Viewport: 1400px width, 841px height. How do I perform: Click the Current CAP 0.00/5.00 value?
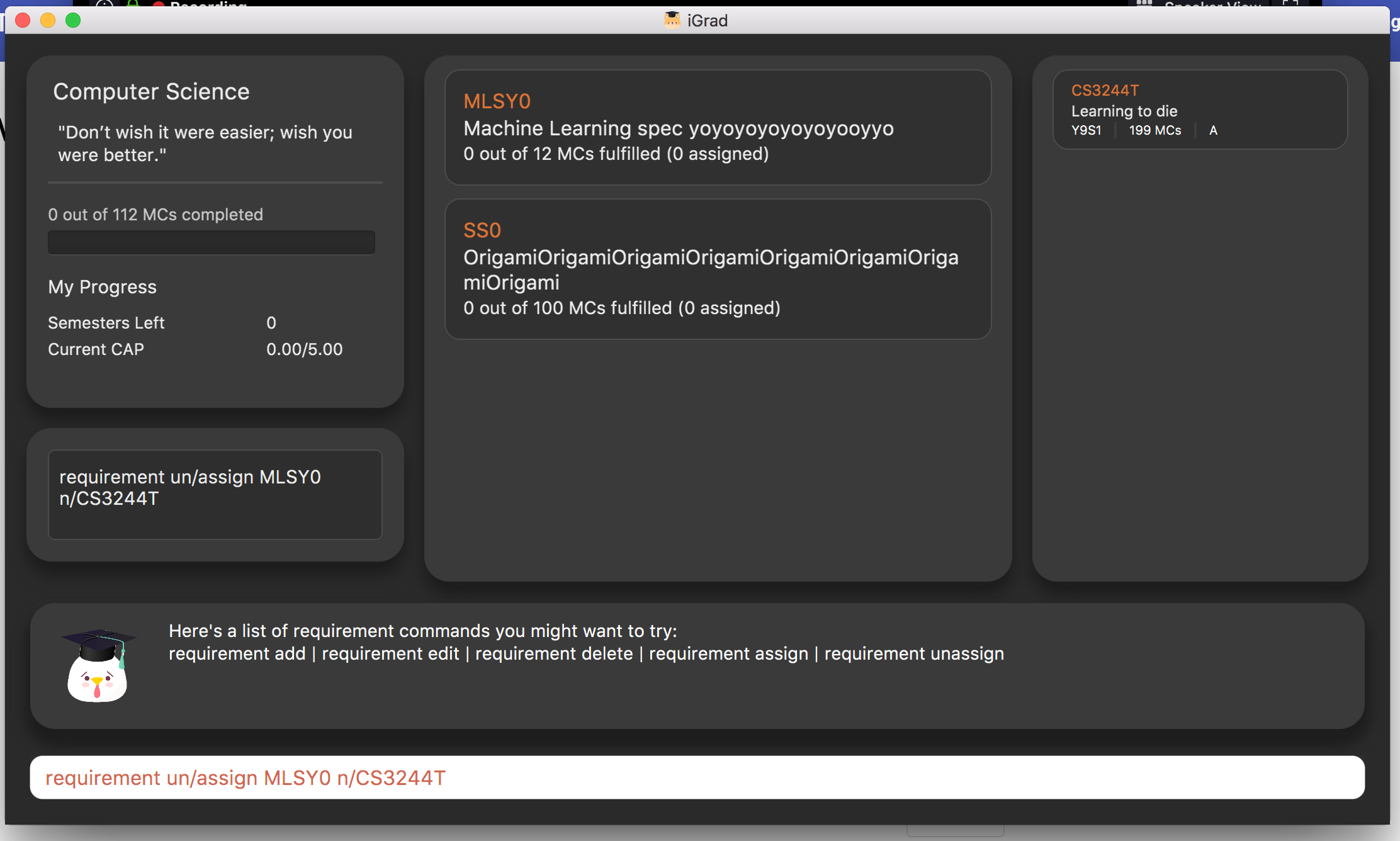point(304,349)
